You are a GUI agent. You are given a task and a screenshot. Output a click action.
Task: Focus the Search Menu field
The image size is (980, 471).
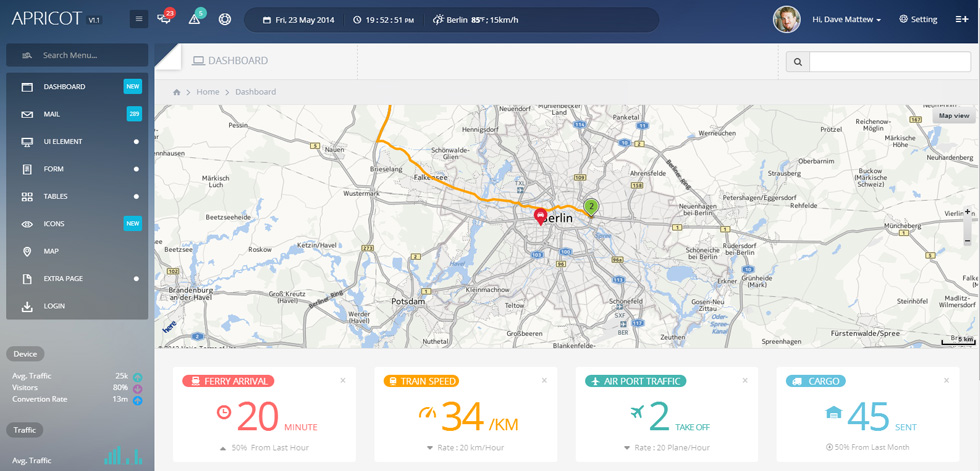78,55
